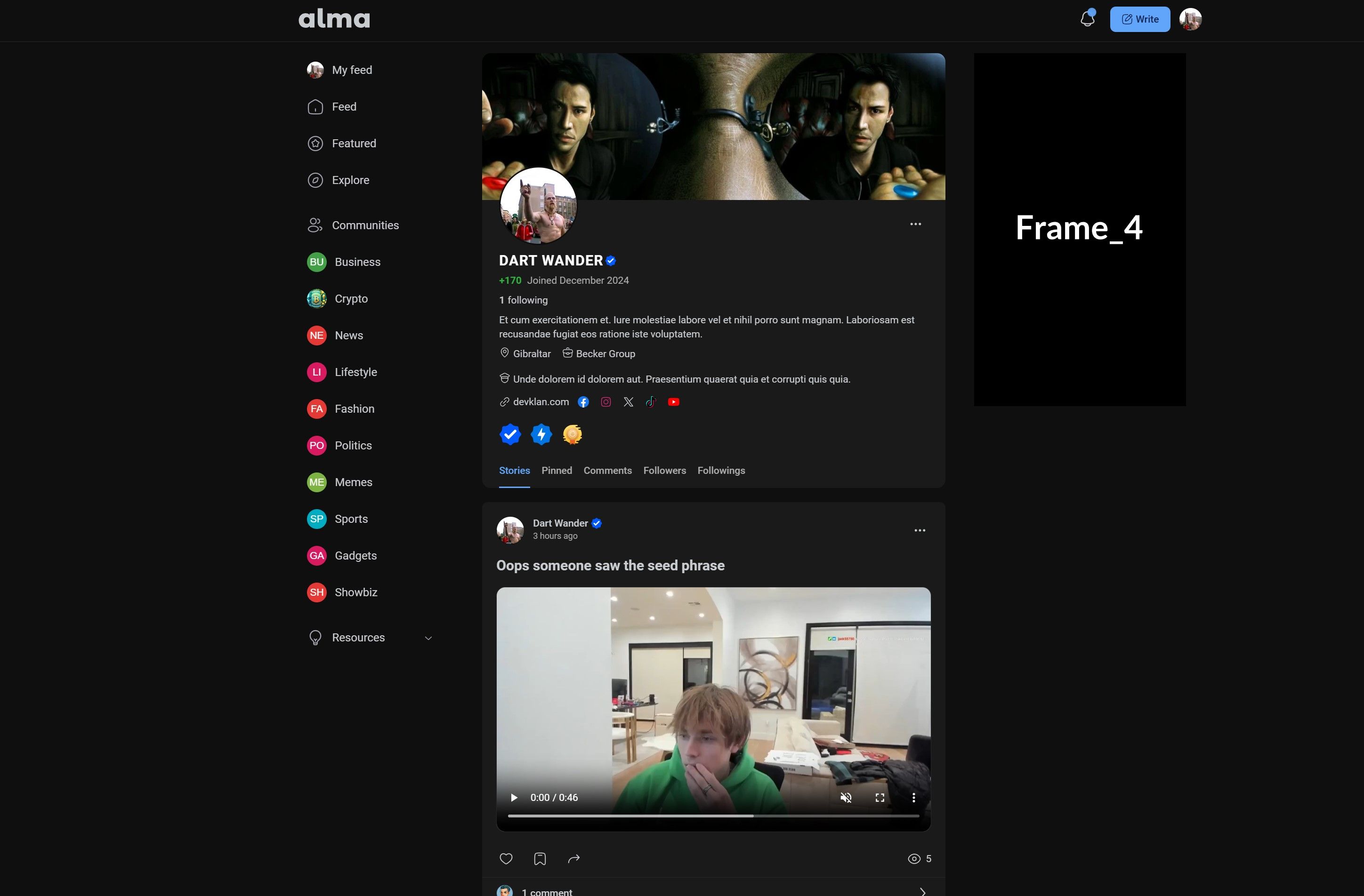Image resolution: width=1364 pixels, height=896 pixels.
Task: Open post title 'Oops someone saw the seed phrase'
Action: coord(610,566)
